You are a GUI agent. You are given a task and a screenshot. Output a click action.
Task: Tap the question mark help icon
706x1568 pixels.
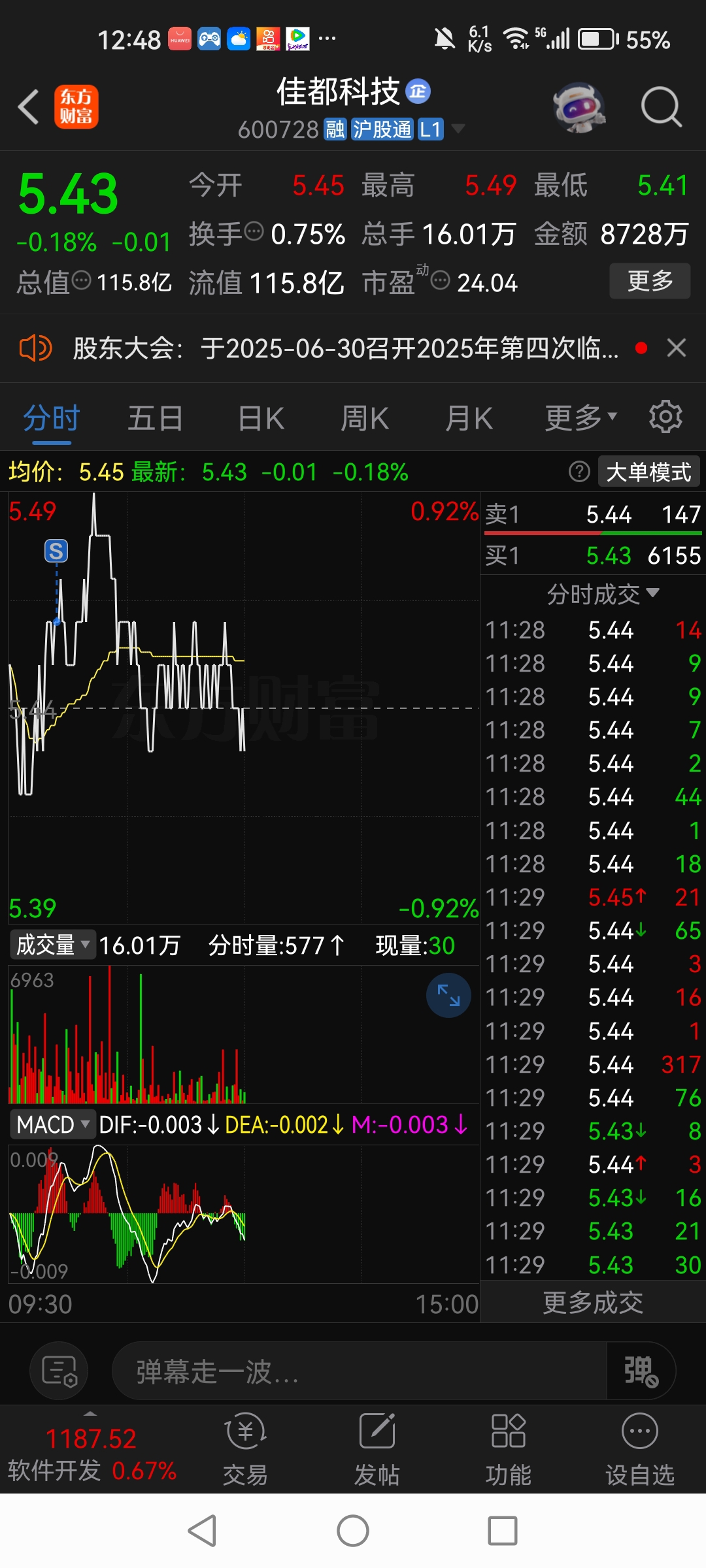[x=579, y=471]
